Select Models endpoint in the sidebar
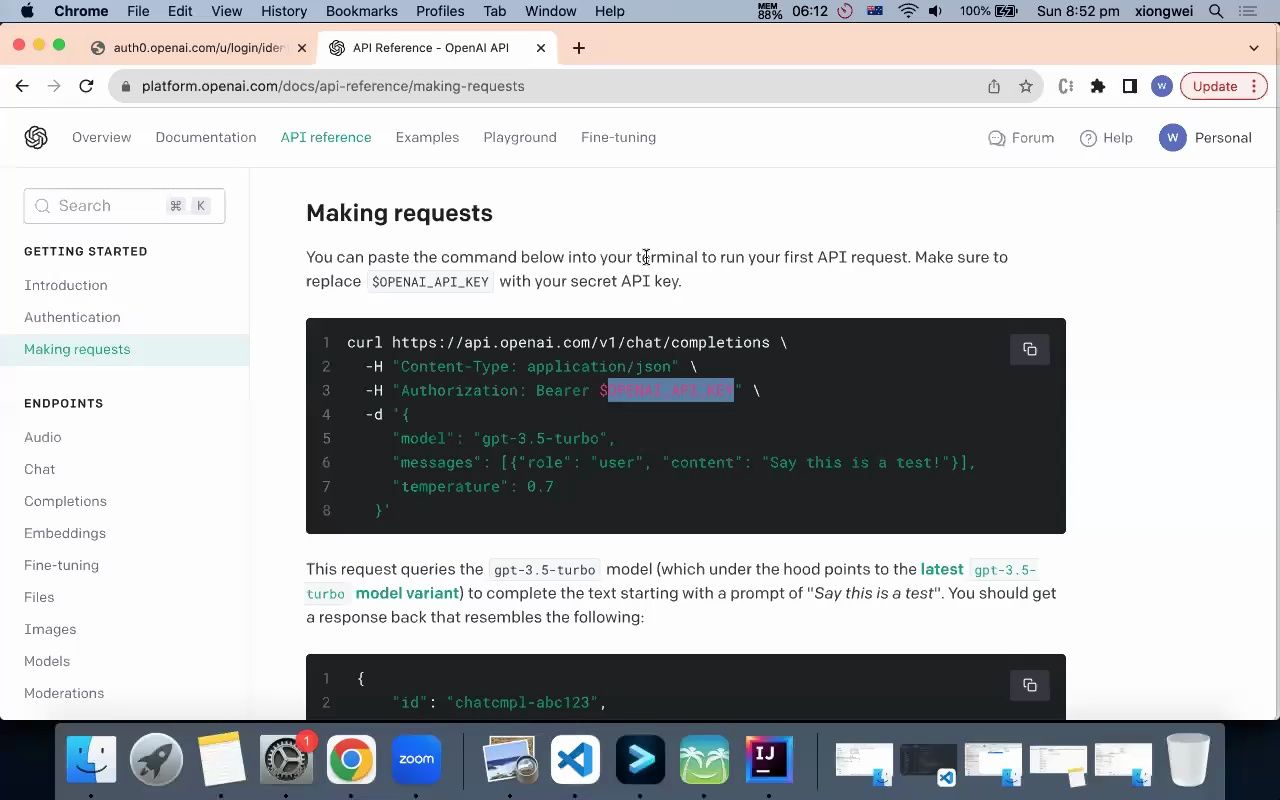 point(47,661)
